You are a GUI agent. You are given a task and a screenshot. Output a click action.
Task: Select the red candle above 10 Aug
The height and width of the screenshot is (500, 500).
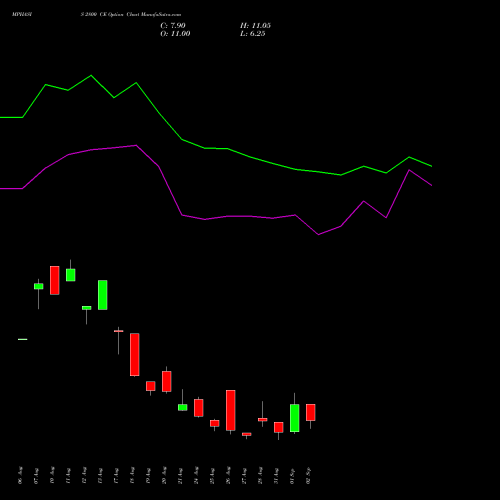[x=55, y=280]
